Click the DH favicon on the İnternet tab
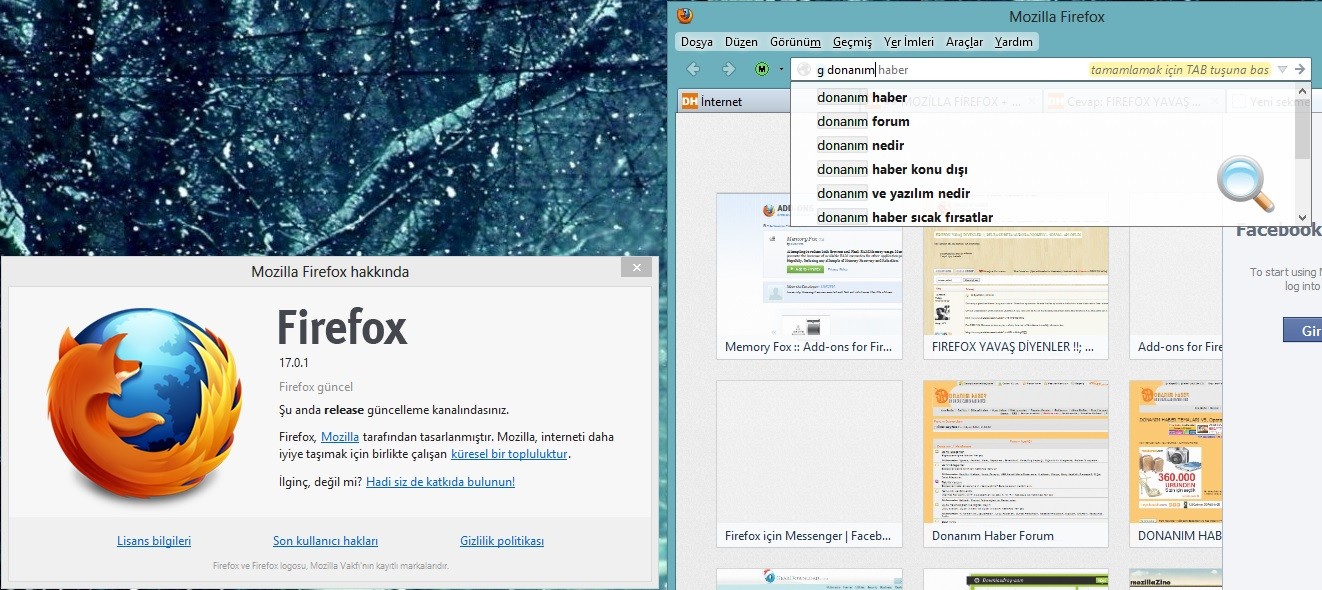Screen dimensions: 1322x590 pos(689,101)
